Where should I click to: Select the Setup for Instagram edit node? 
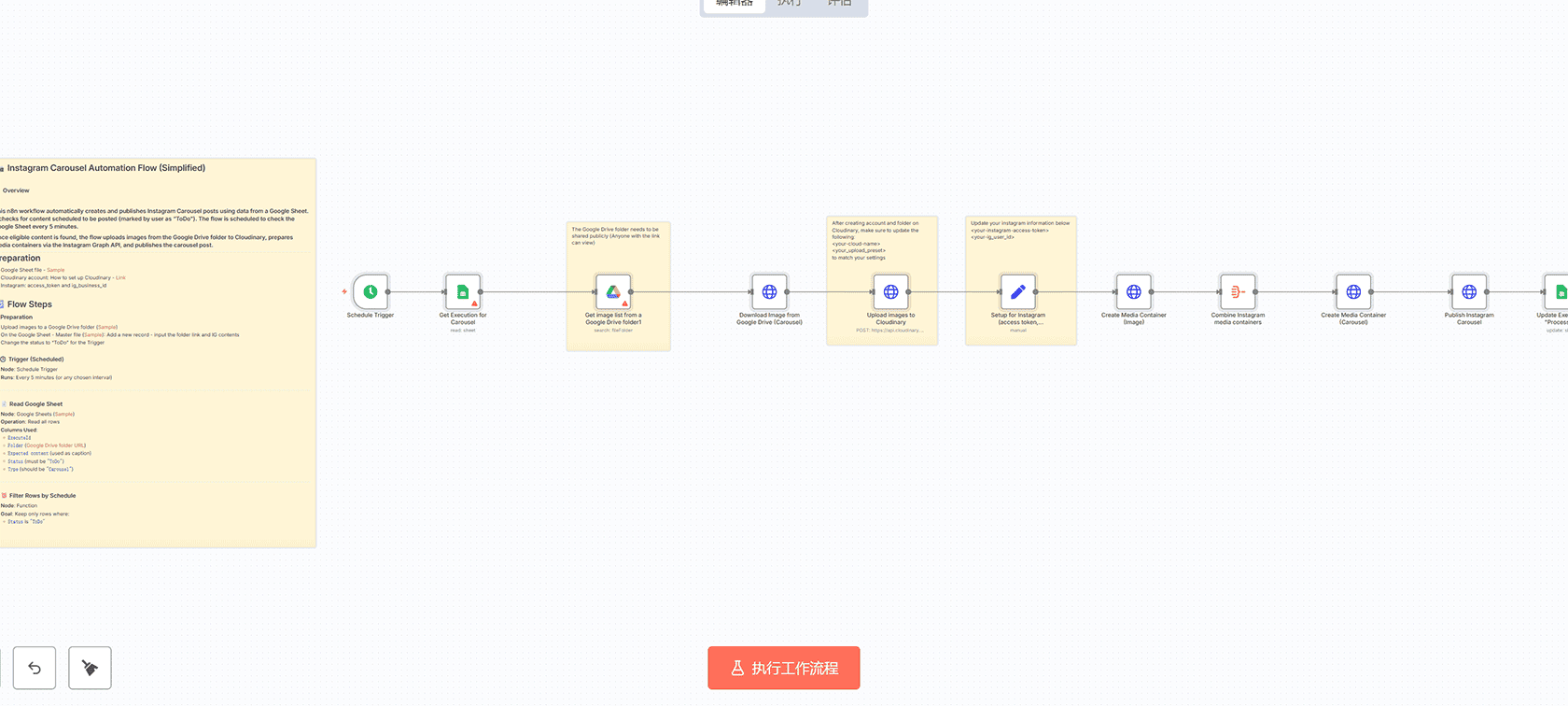point(1017,292)
